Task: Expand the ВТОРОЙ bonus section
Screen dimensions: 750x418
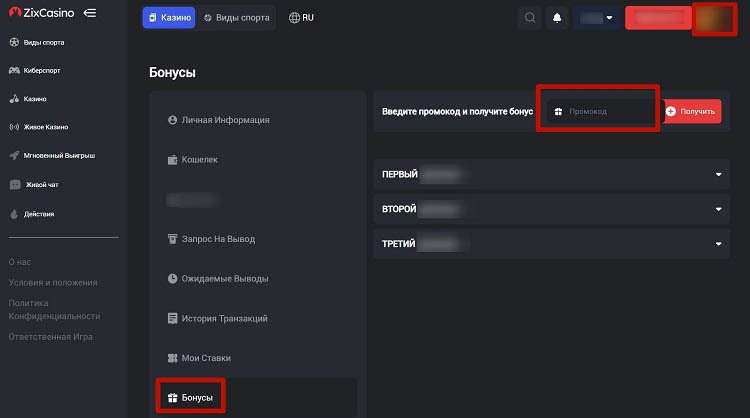Action: pos(547,209)
